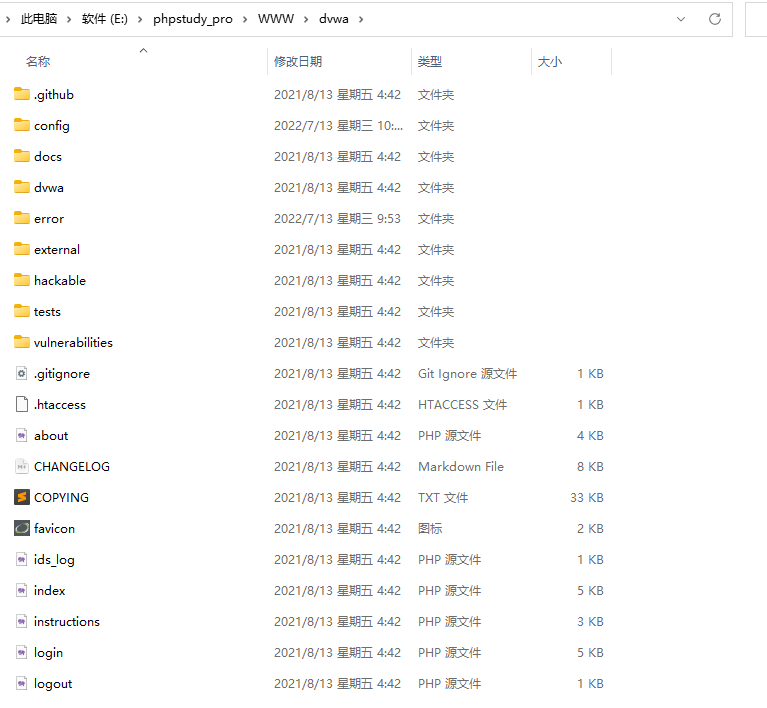Viewport: 767px width, 708px height.
Task: Click the error folder icon
Action: pos(22,218)
